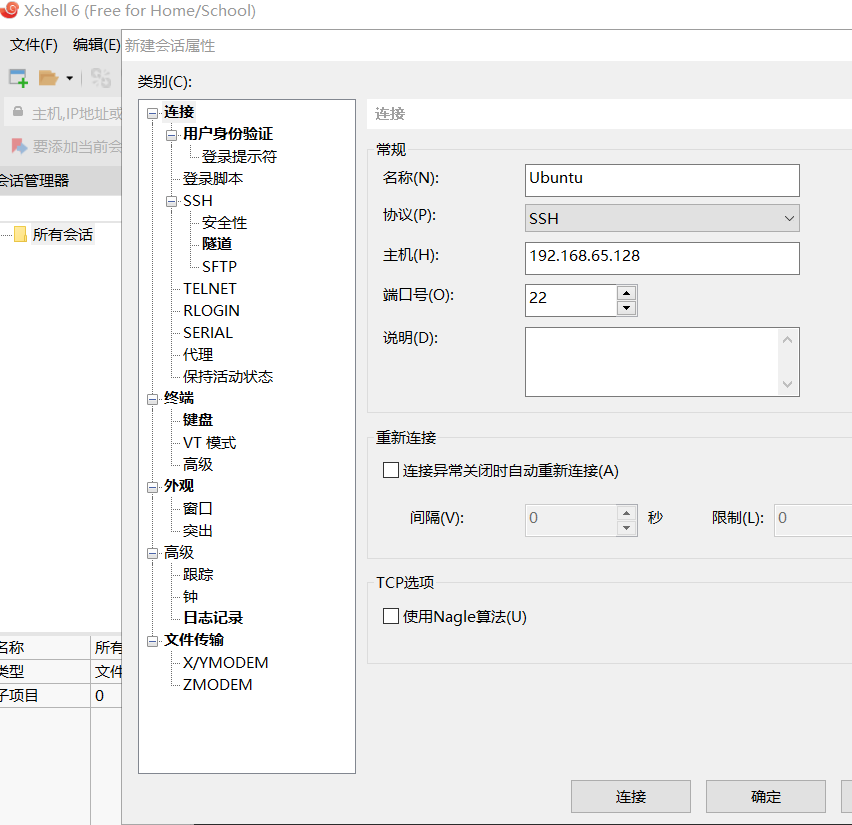This screenshot has width=852, height=825.
Task: Click the 限制 input field
Action: (x=813, y=521)
